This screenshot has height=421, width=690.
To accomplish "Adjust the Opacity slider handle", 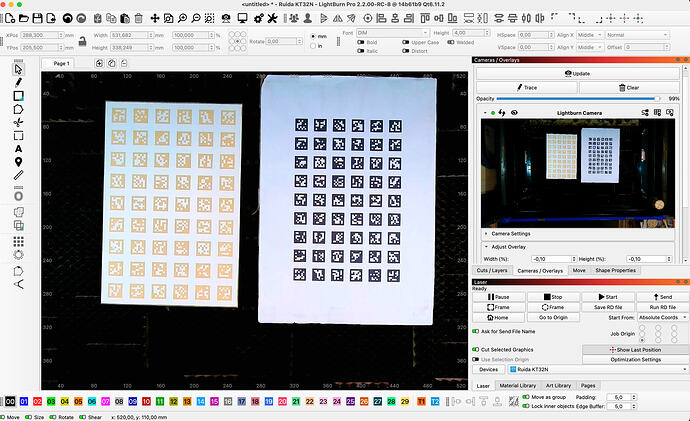I will click(657, 99).
